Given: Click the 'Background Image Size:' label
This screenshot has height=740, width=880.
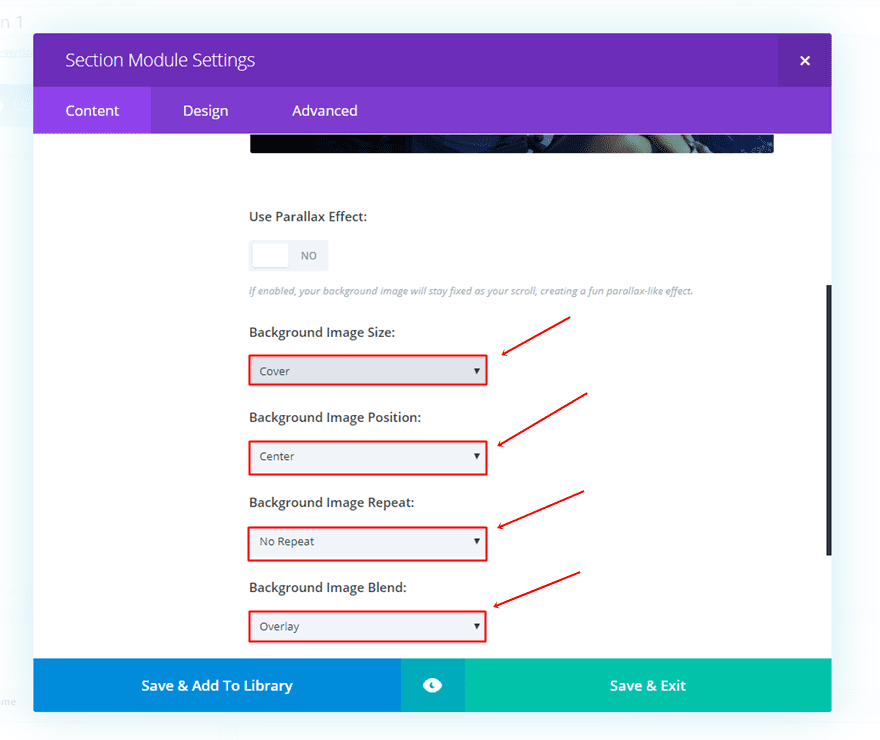Looking at the screenshot, I should pyautogui.click(x=322, y=333).
